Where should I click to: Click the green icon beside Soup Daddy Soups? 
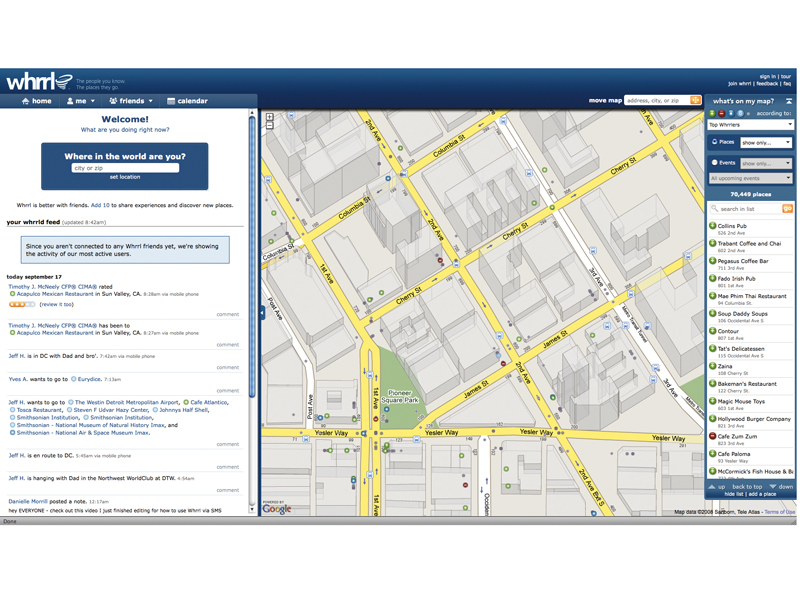712,313
